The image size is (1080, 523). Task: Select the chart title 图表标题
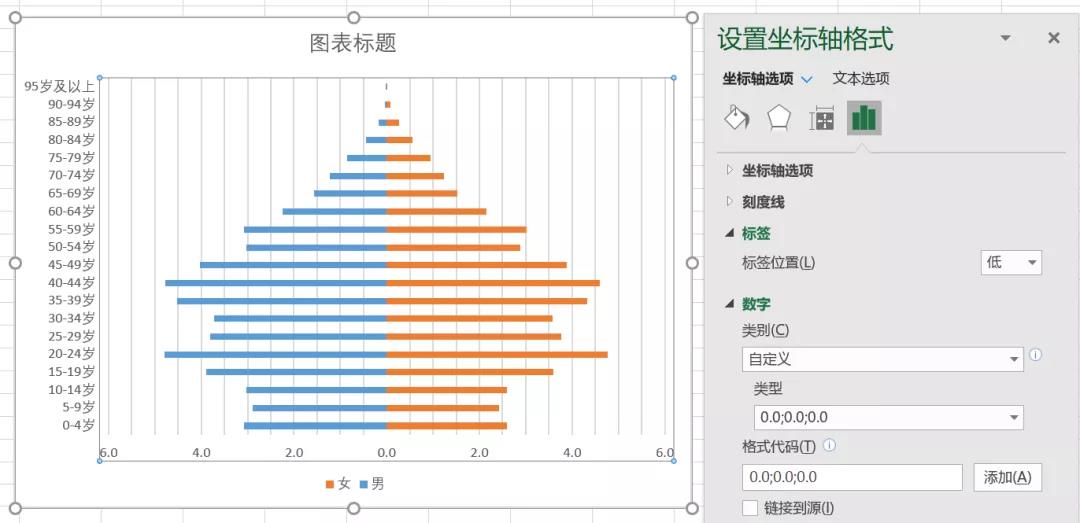353,43
